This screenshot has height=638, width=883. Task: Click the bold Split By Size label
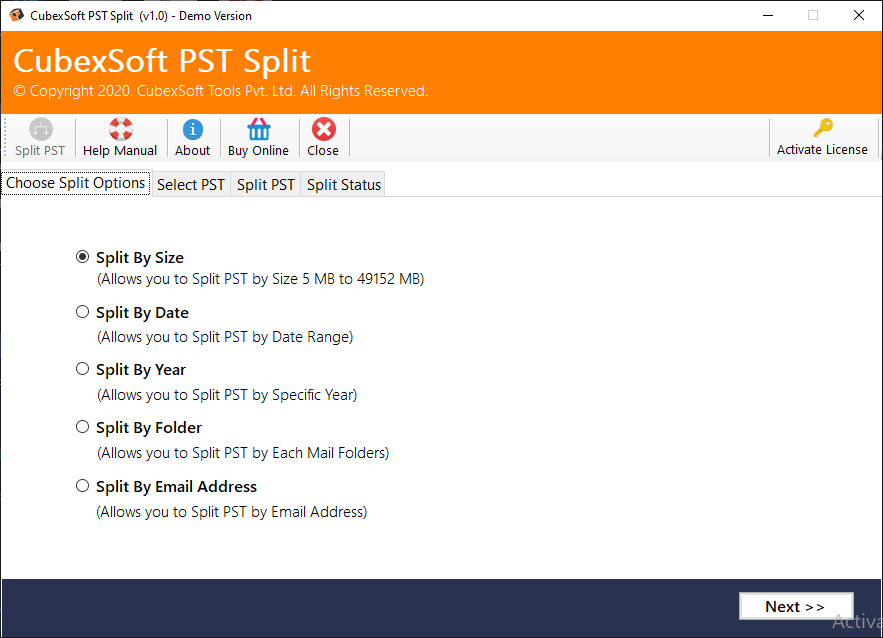(139, 257)
